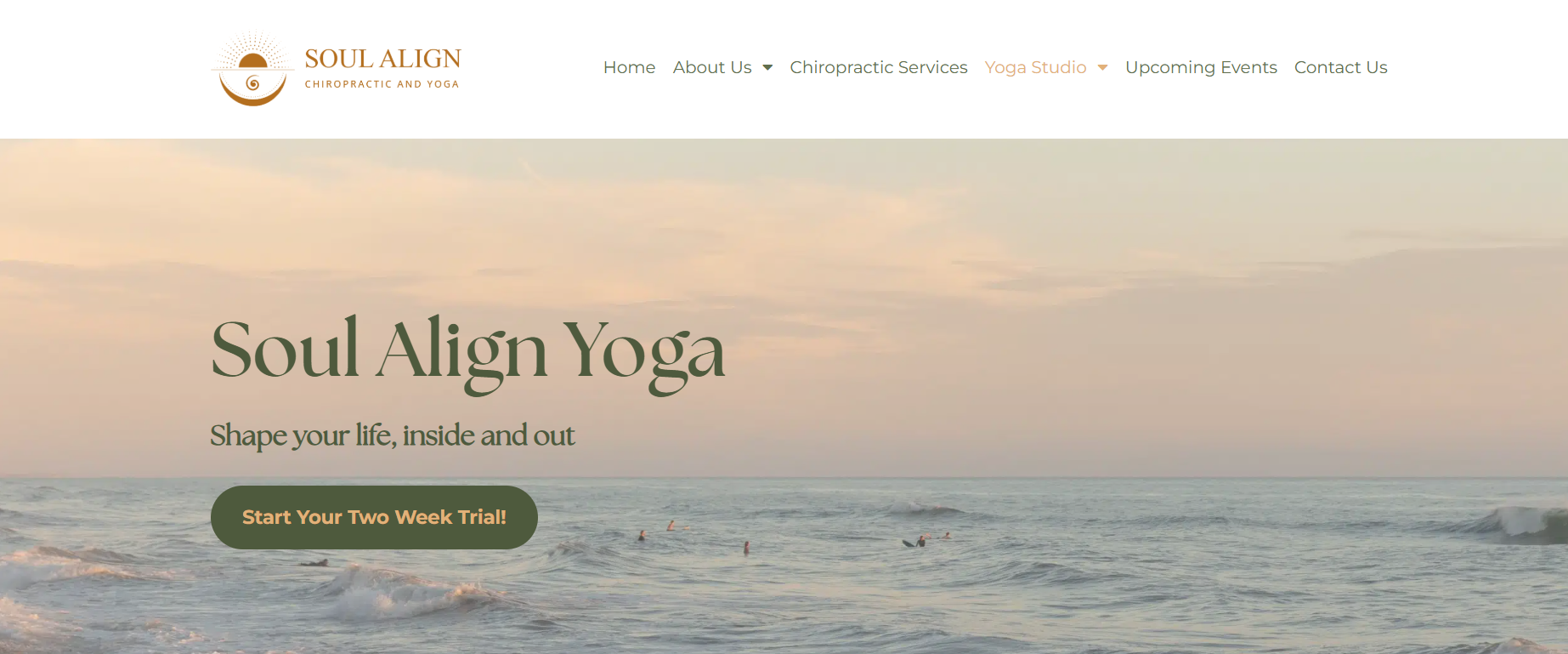The image size is (1568, 654).
Task: Click the 'Shape your life, inside and out' subtitle
Action: [393, 435]
